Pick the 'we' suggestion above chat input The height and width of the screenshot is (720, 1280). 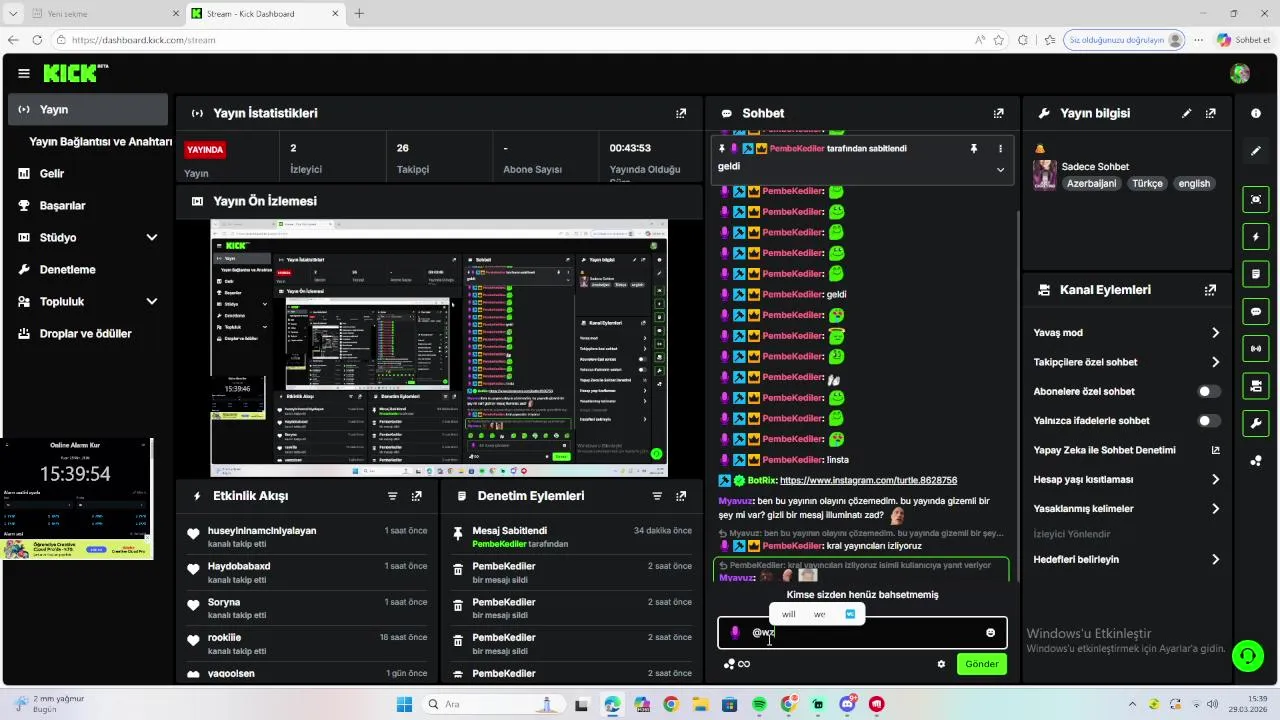click(820, 614)
